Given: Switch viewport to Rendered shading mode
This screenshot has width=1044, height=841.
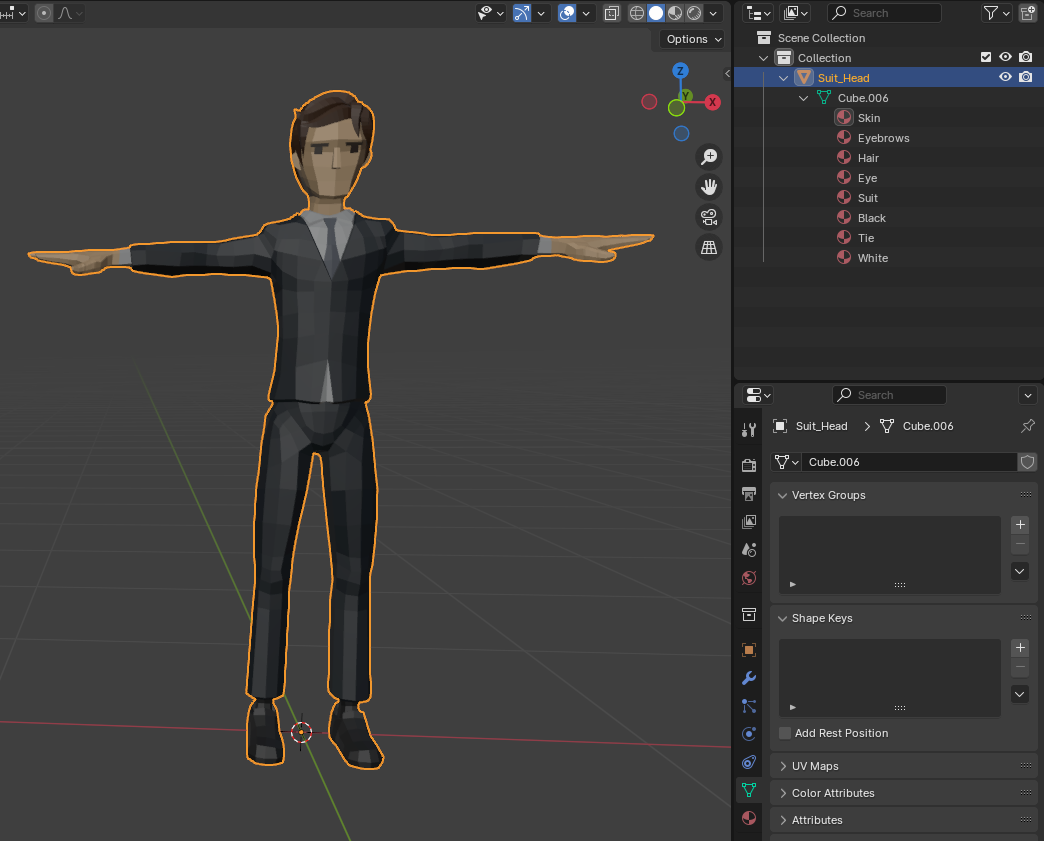Looking at the screenshot, I should point(693,13).
